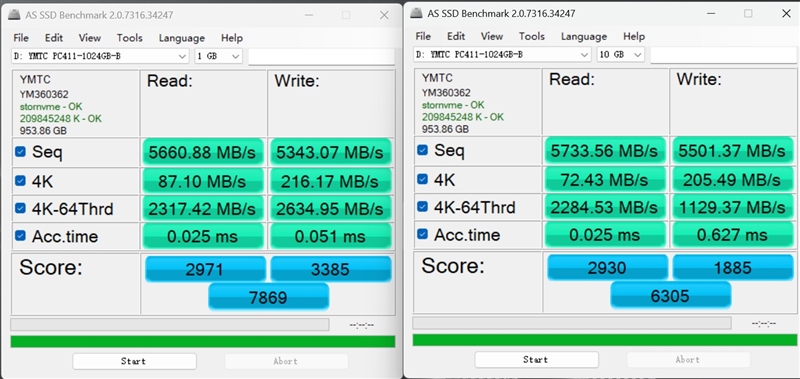
Task: Click the 1885 write score
Action: 733,267
